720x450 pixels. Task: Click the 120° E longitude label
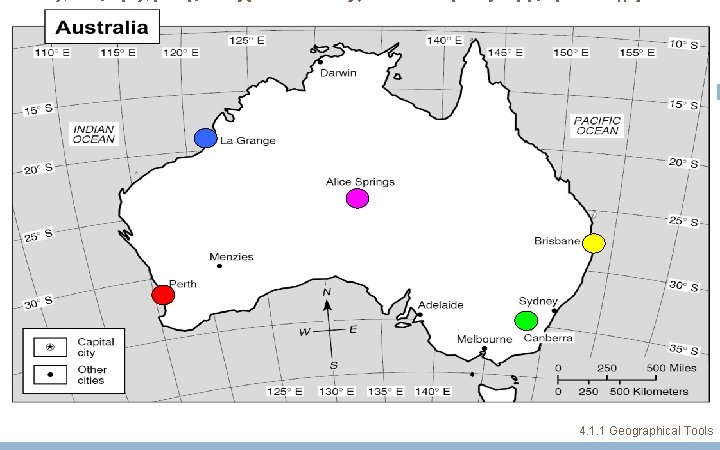coord(181,53)
